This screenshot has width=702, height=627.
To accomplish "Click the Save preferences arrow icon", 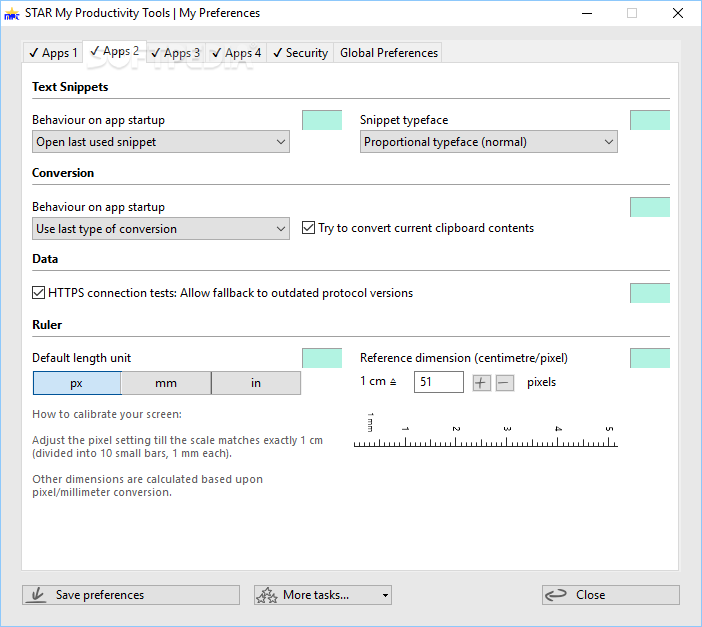I will (x=37, y=595).
